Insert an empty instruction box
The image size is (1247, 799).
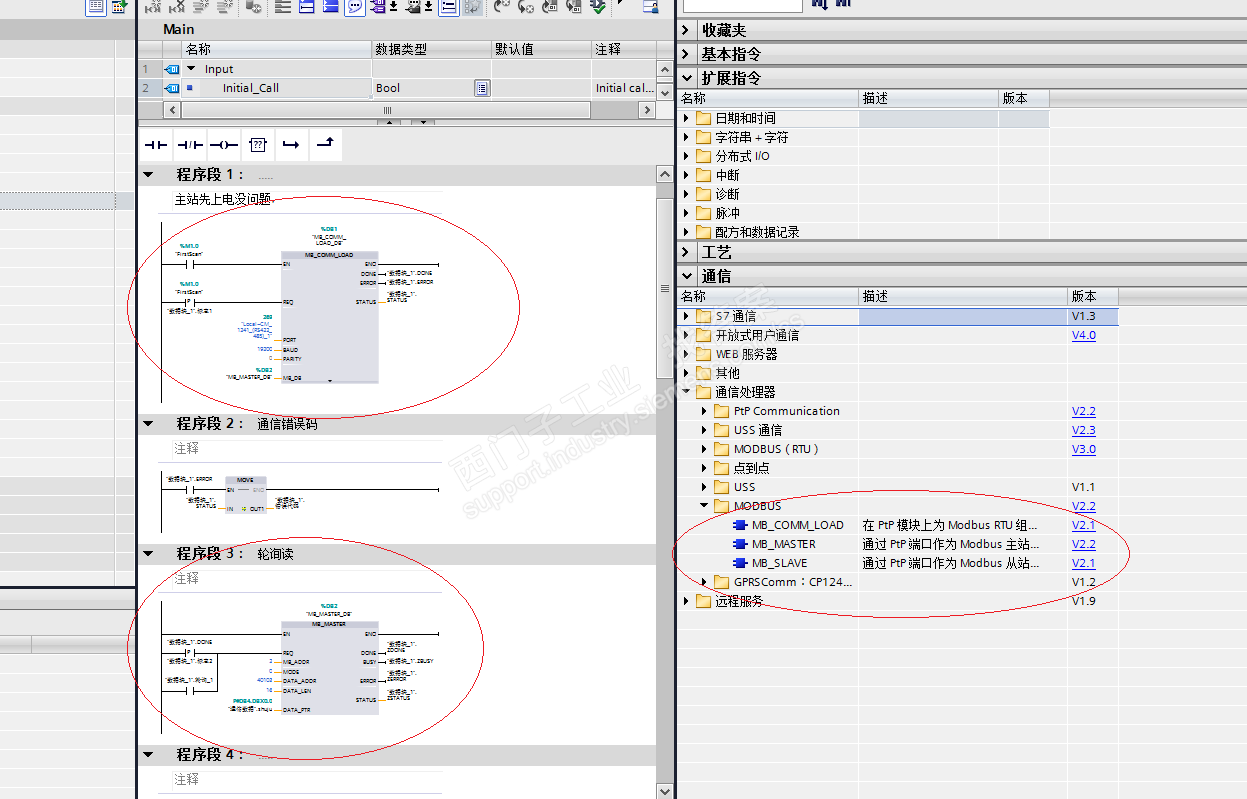[258, 145]
